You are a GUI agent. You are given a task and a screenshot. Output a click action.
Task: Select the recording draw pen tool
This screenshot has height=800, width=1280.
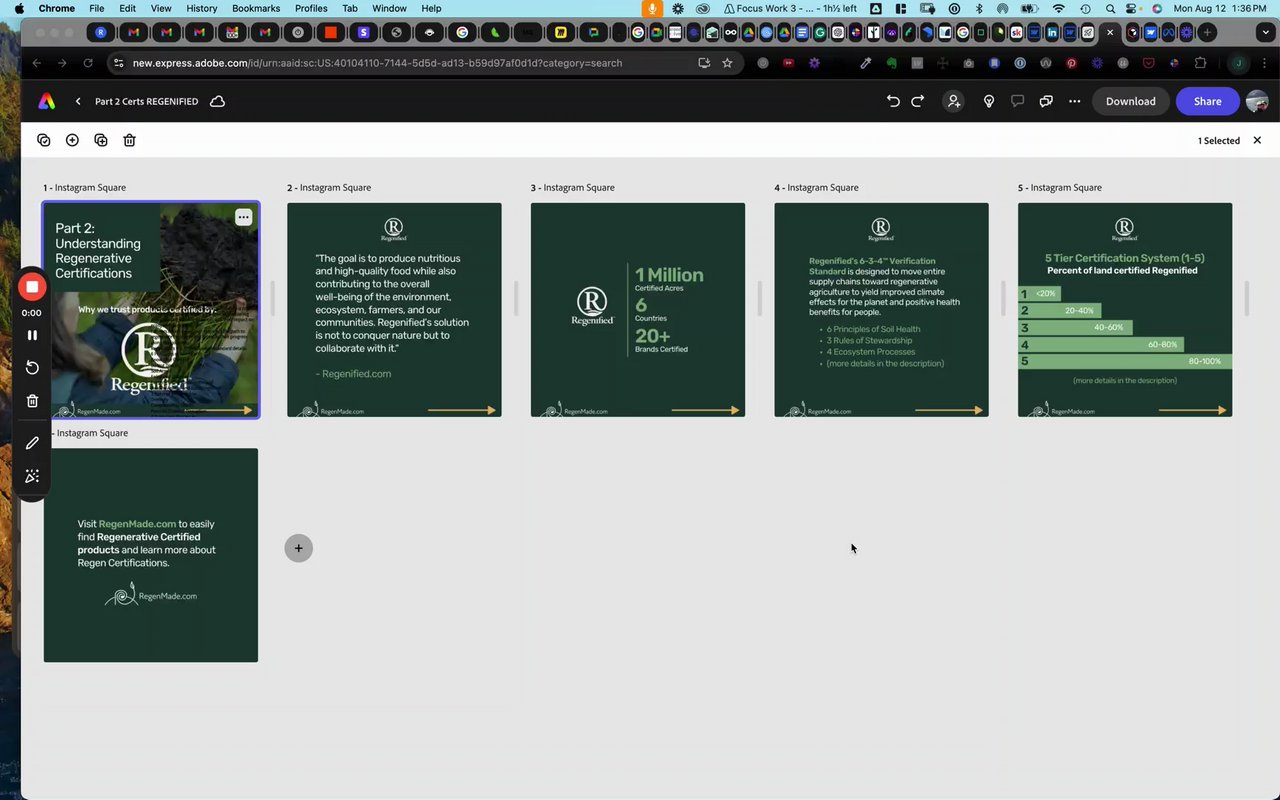coord(32,443)
